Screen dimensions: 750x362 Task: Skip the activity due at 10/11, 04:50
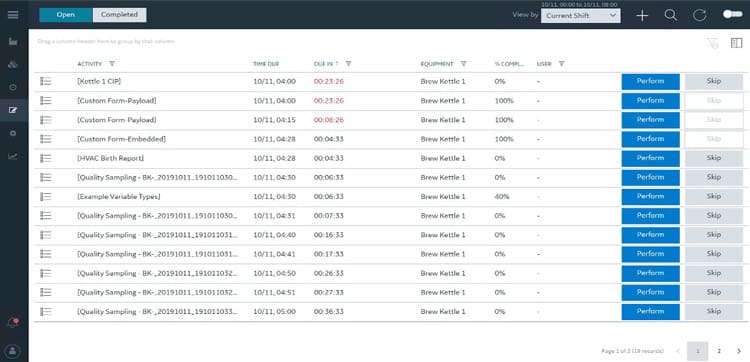[714, 273]
